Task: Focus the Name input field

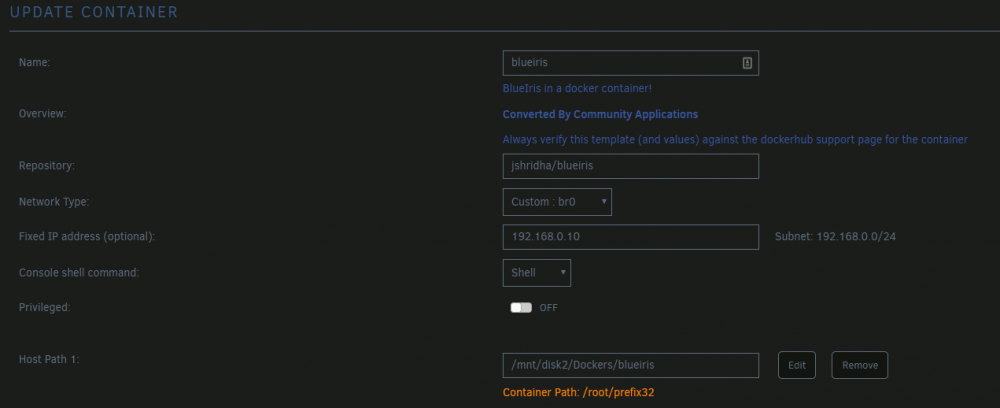Action: pyautogui.click(x=631, y=63)
